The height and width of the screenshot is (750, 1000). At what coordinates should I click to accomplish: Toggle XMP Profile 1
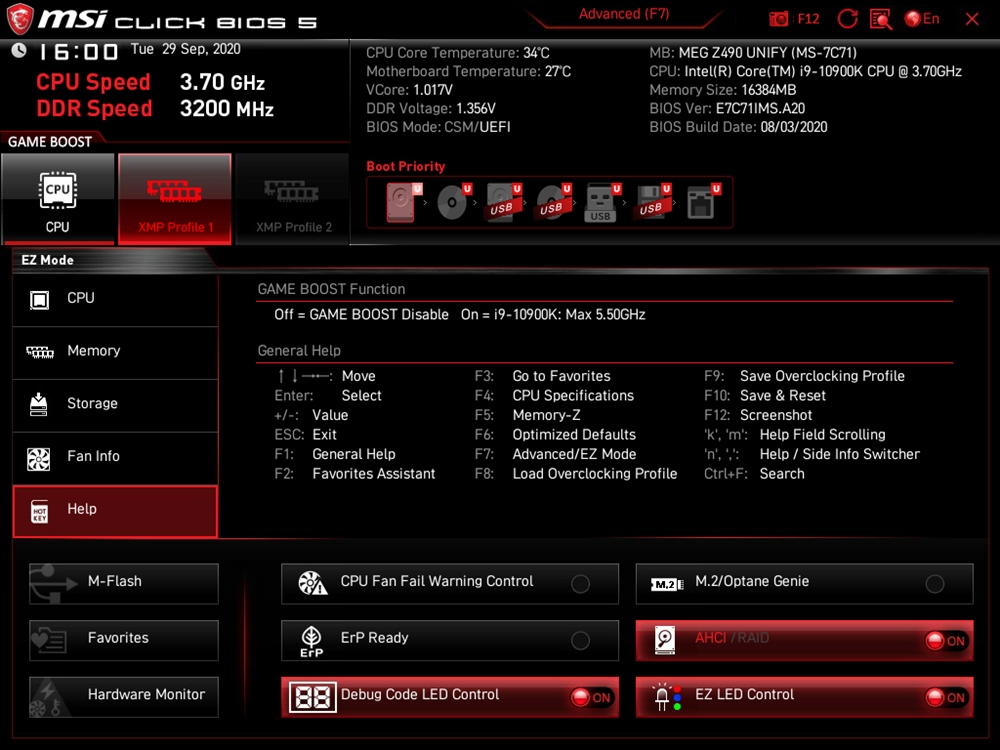point(175,198)
